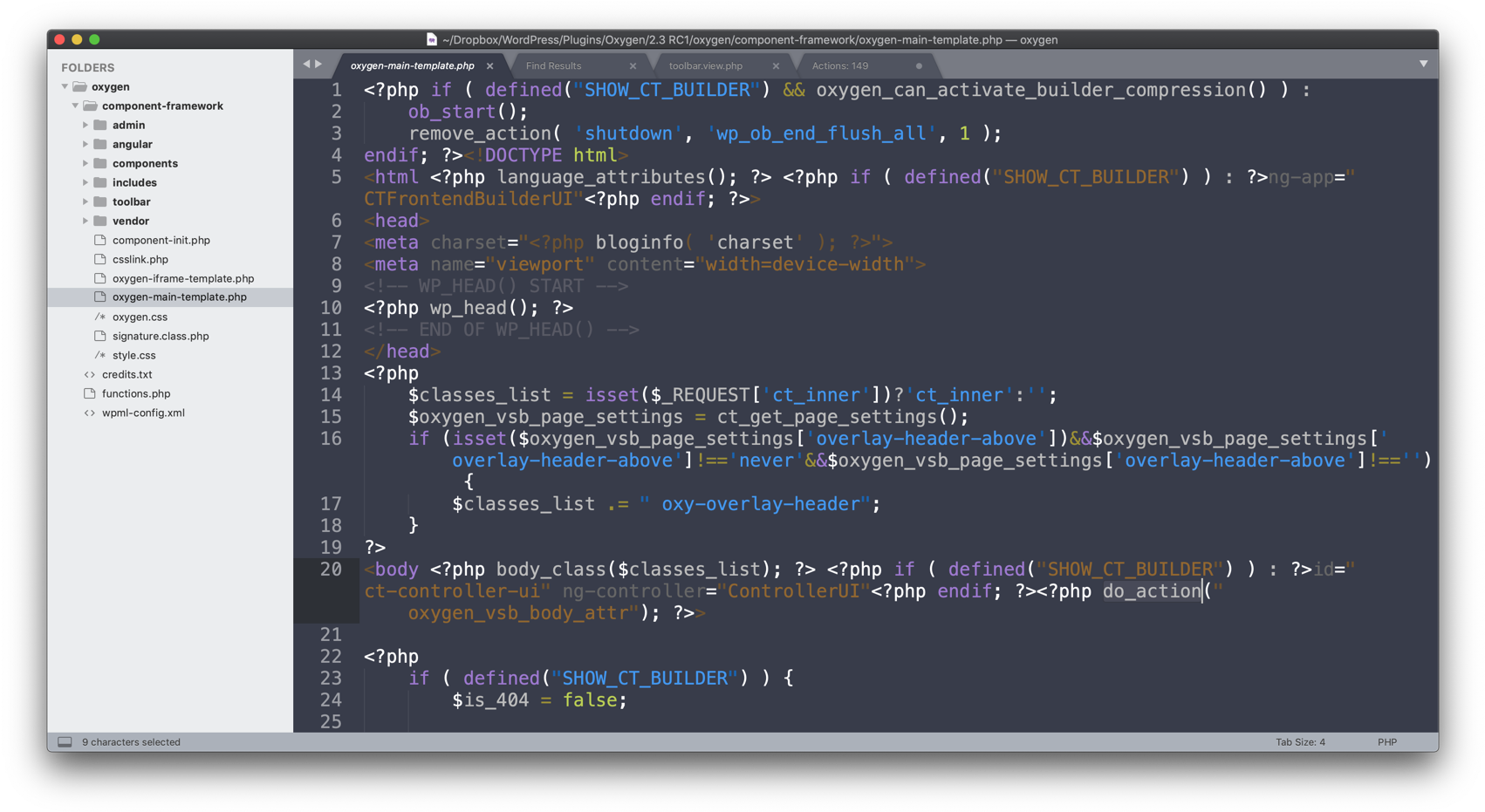Click the admin folder icon

100,126
